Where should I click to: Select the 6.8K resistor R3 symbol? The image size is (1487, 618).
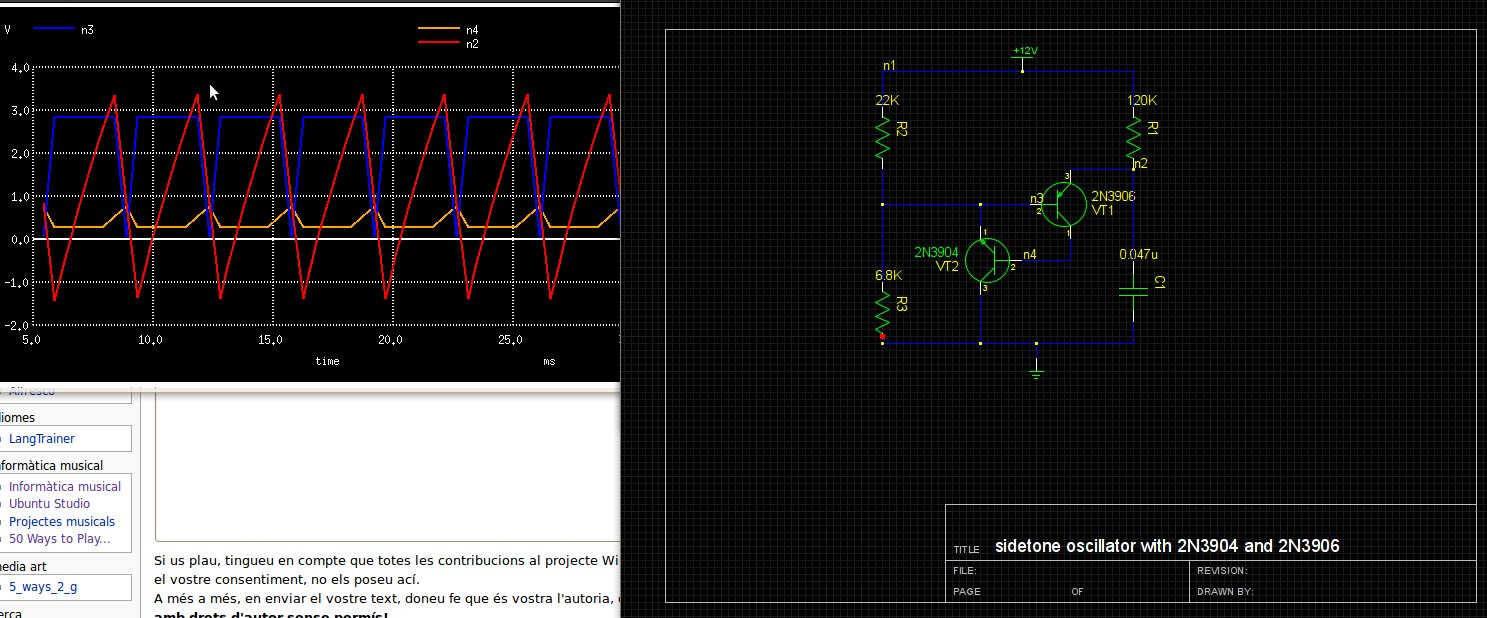click(x=883, y=312)
